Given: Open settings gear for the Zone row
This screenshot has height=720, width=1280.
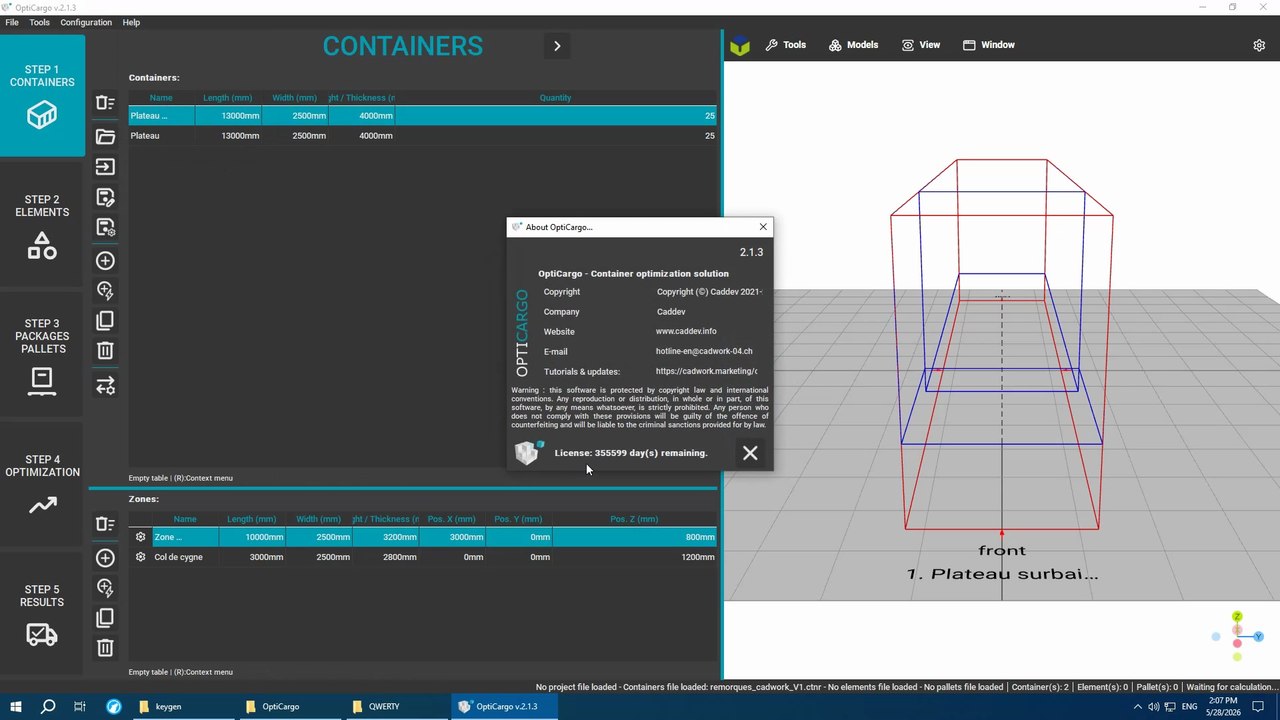Looking at the screenshot, I should click(141, 537).
